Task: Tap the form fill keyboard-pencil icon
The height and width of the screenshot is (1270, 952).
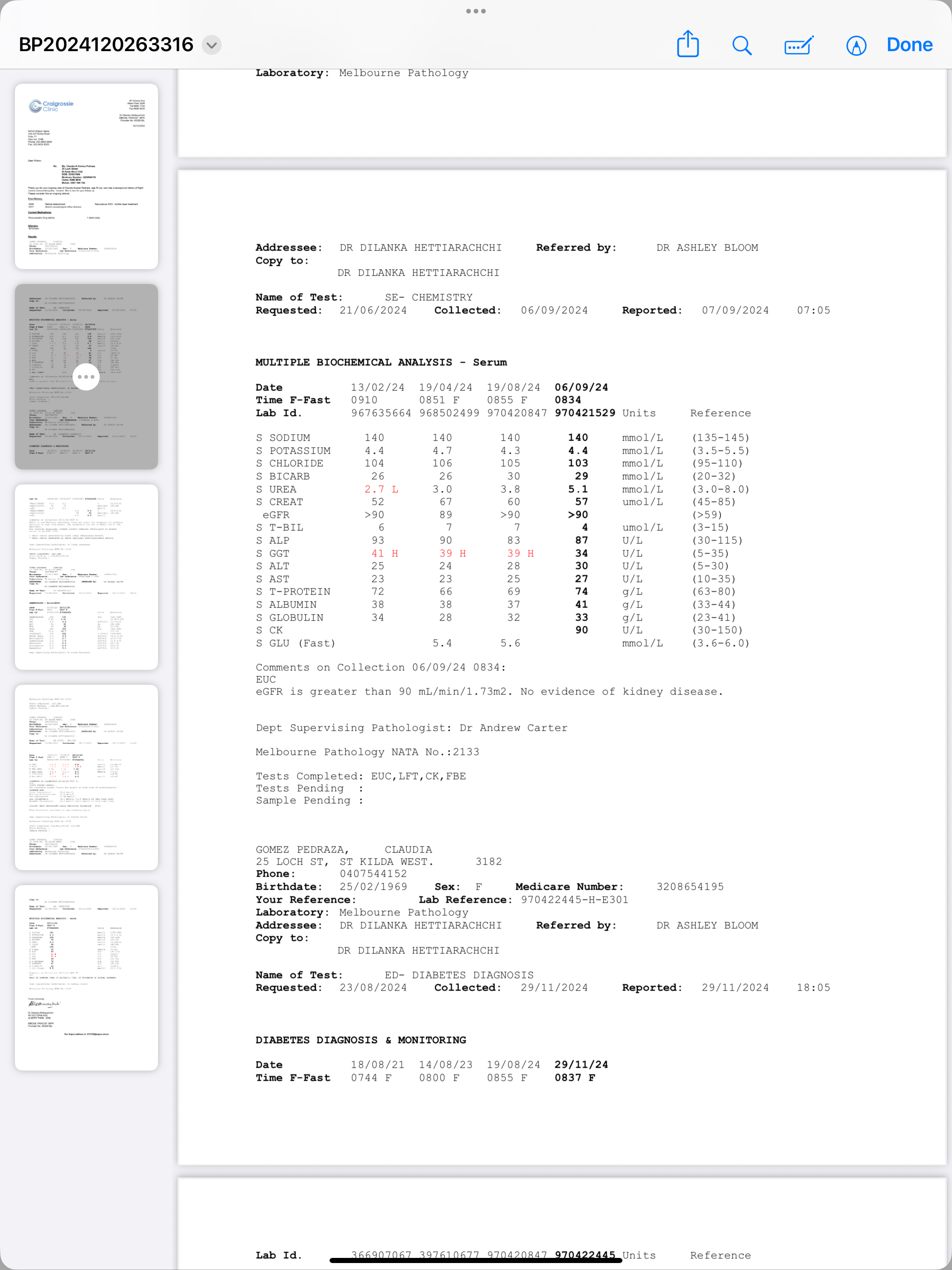Action: (x=799, y=45)
